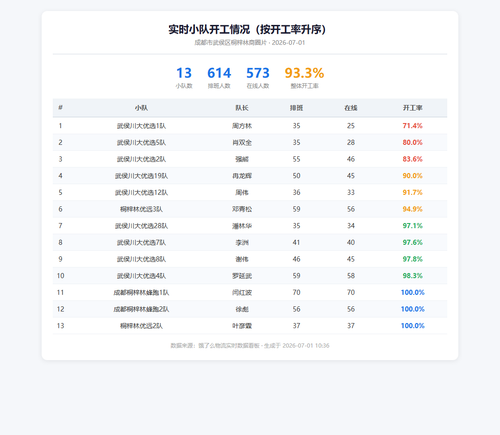This screenshot has width=500, height=435.
Task: Click online count 25 in row 1
Action: pyautogui.click(x=351, y=126)
